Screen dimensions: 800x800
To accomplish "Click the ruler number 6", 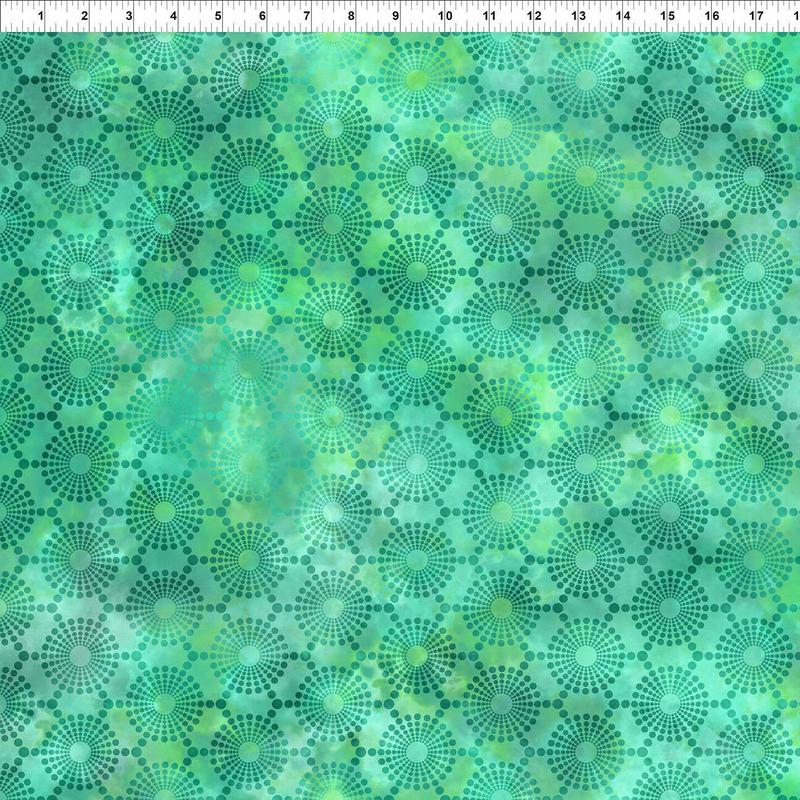I will (262, 16).
